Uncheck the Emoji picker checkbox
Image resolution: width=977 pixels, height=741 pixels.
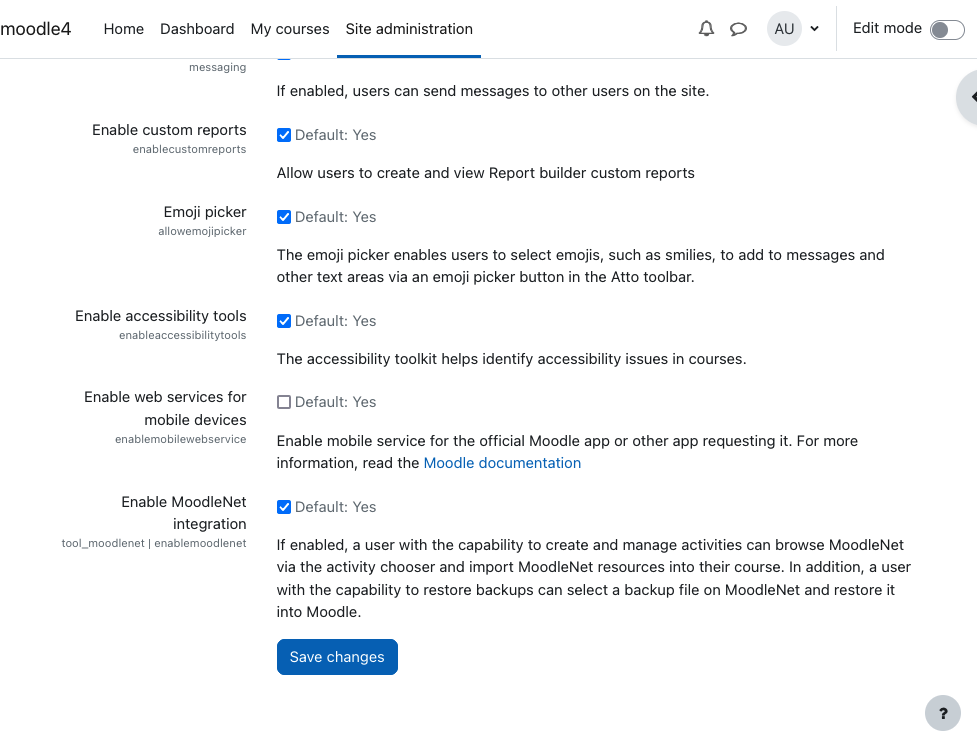click(284, 217)
